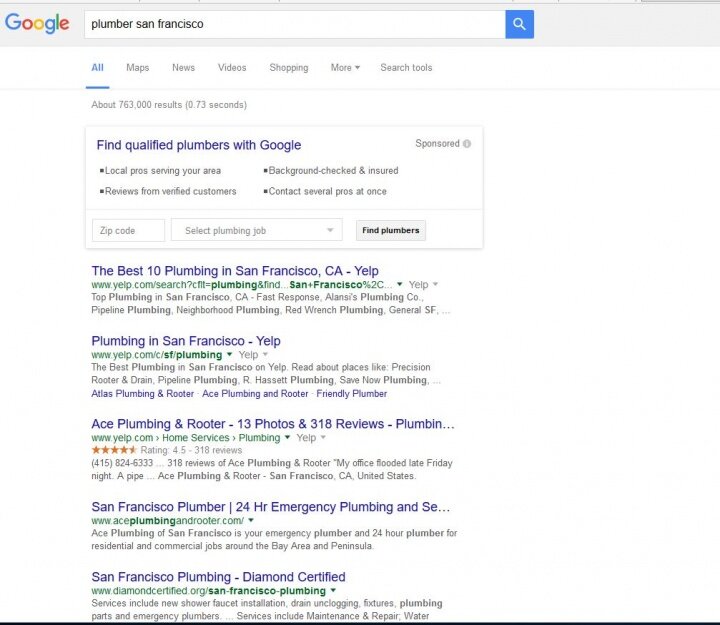Screen dimensions: 720x625
Task: Click the 4.5 star rating icons
Action: (x=114, y=450)
